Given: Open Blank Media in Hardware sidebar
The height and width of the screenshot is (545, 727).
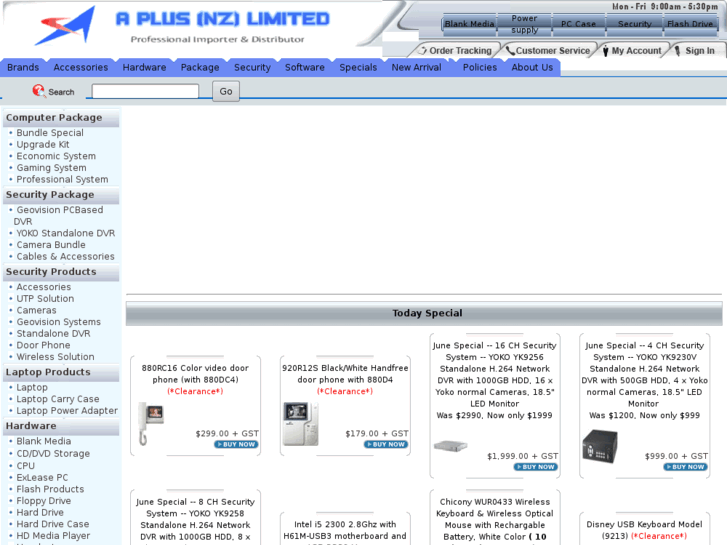Looking at the screenshot, I should pyautogui.click(x=44, y=441).
